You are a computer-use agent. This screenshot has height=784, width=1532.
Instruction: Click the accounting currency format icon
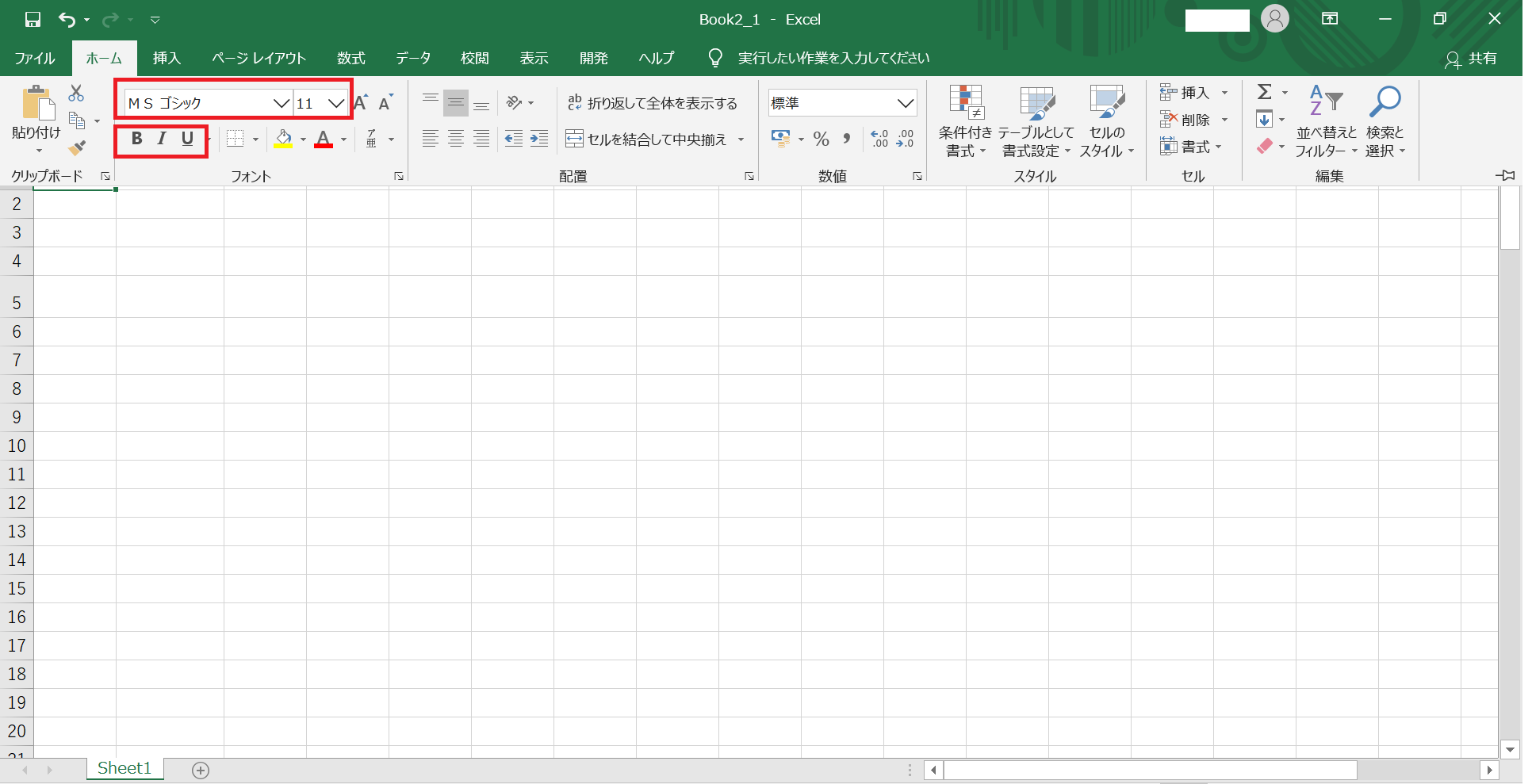[781, 139]
